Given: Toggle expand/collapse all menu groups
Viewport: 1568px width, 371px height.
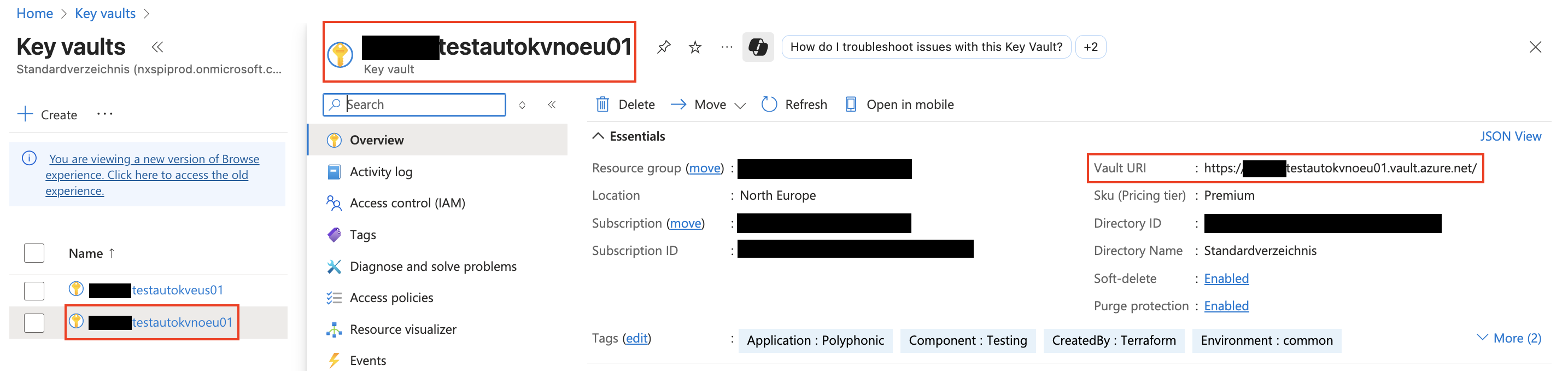Looking at the screenshot, I should point(522,105).
